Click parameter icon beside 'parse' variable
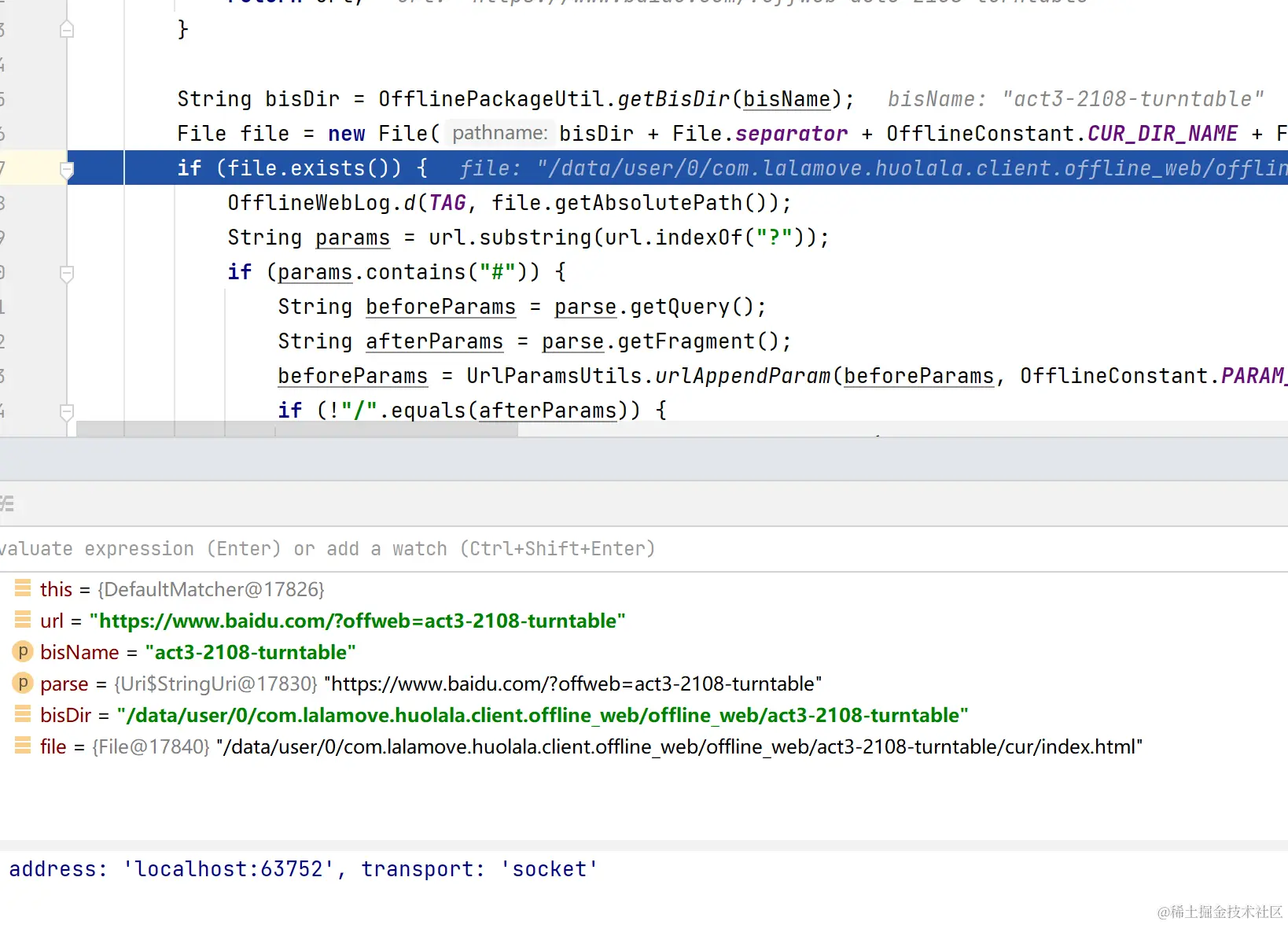 click(23, 683)
